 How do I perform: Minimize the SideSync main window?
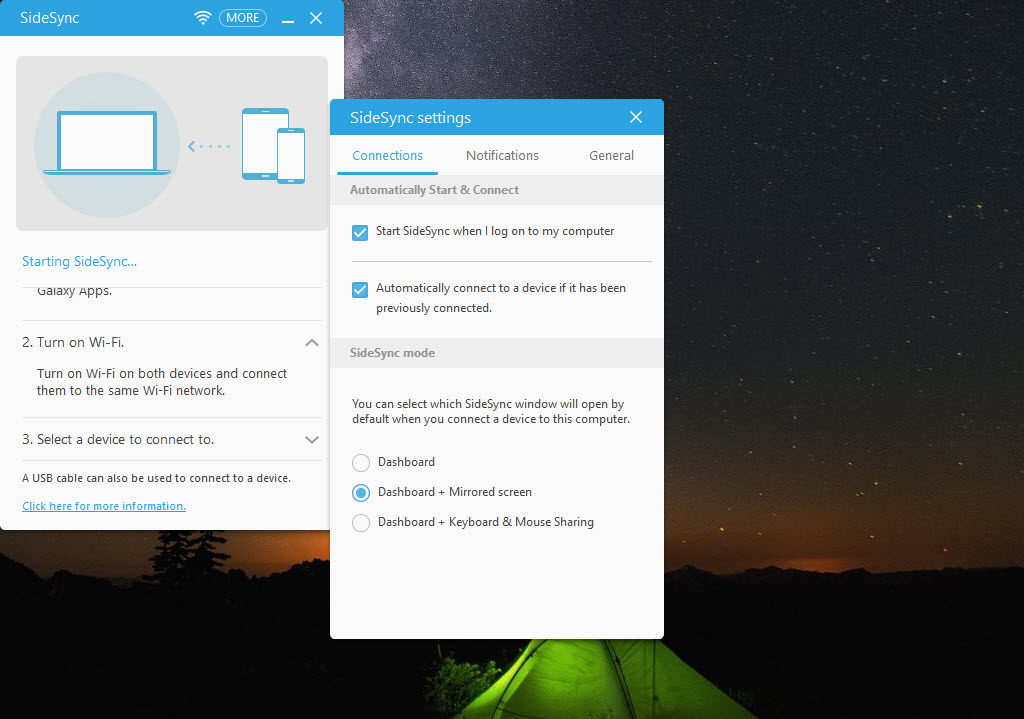pyautogui.click(x=288, y=20)
